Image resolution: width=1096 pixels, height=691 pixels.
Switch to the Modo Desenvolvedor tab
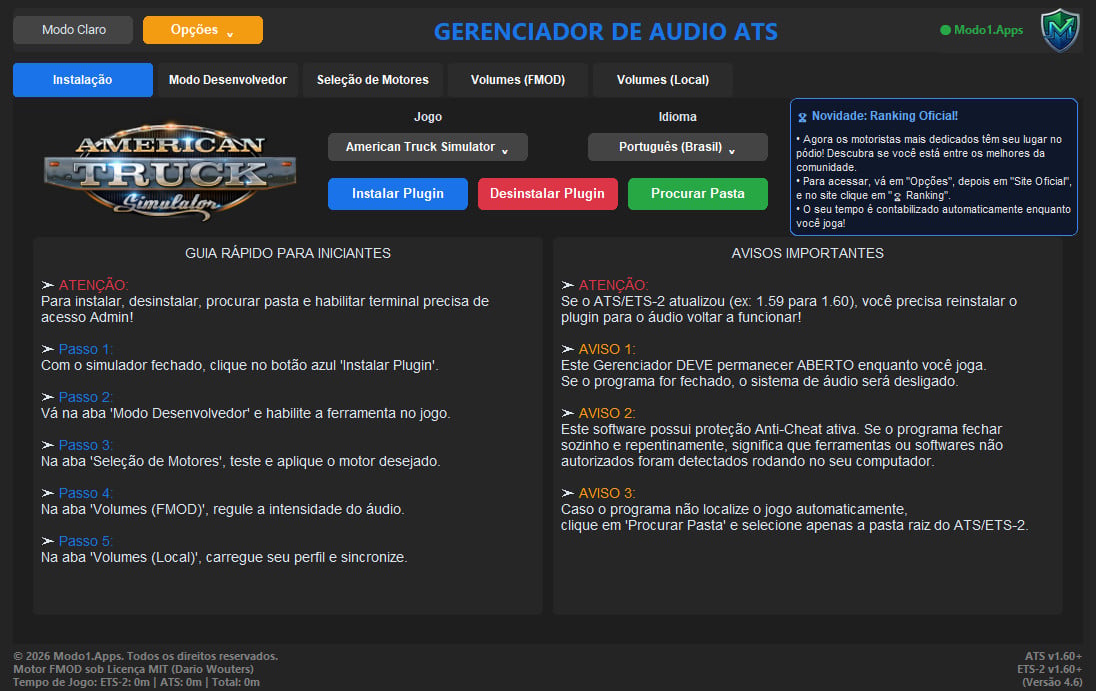[228, 80]
